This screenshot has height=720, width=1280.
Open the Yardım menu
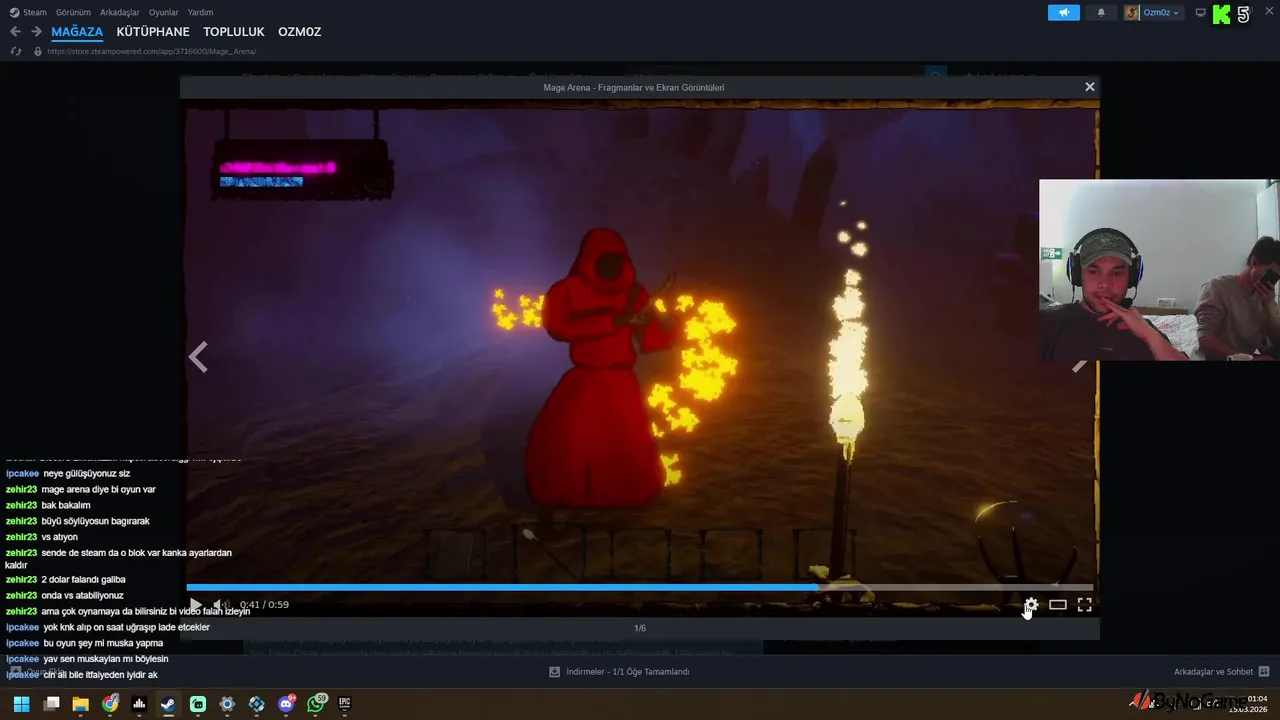click(200, 12)
